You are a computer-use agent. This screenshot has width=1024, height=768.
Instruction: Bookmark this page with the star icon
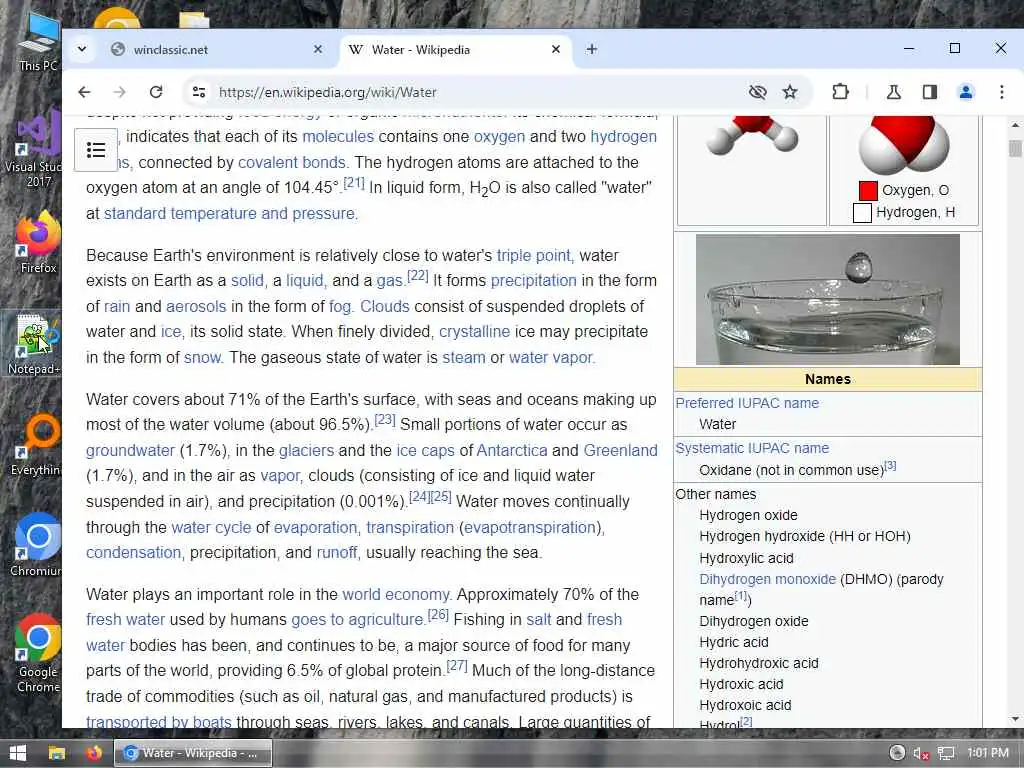click(790, 92)
